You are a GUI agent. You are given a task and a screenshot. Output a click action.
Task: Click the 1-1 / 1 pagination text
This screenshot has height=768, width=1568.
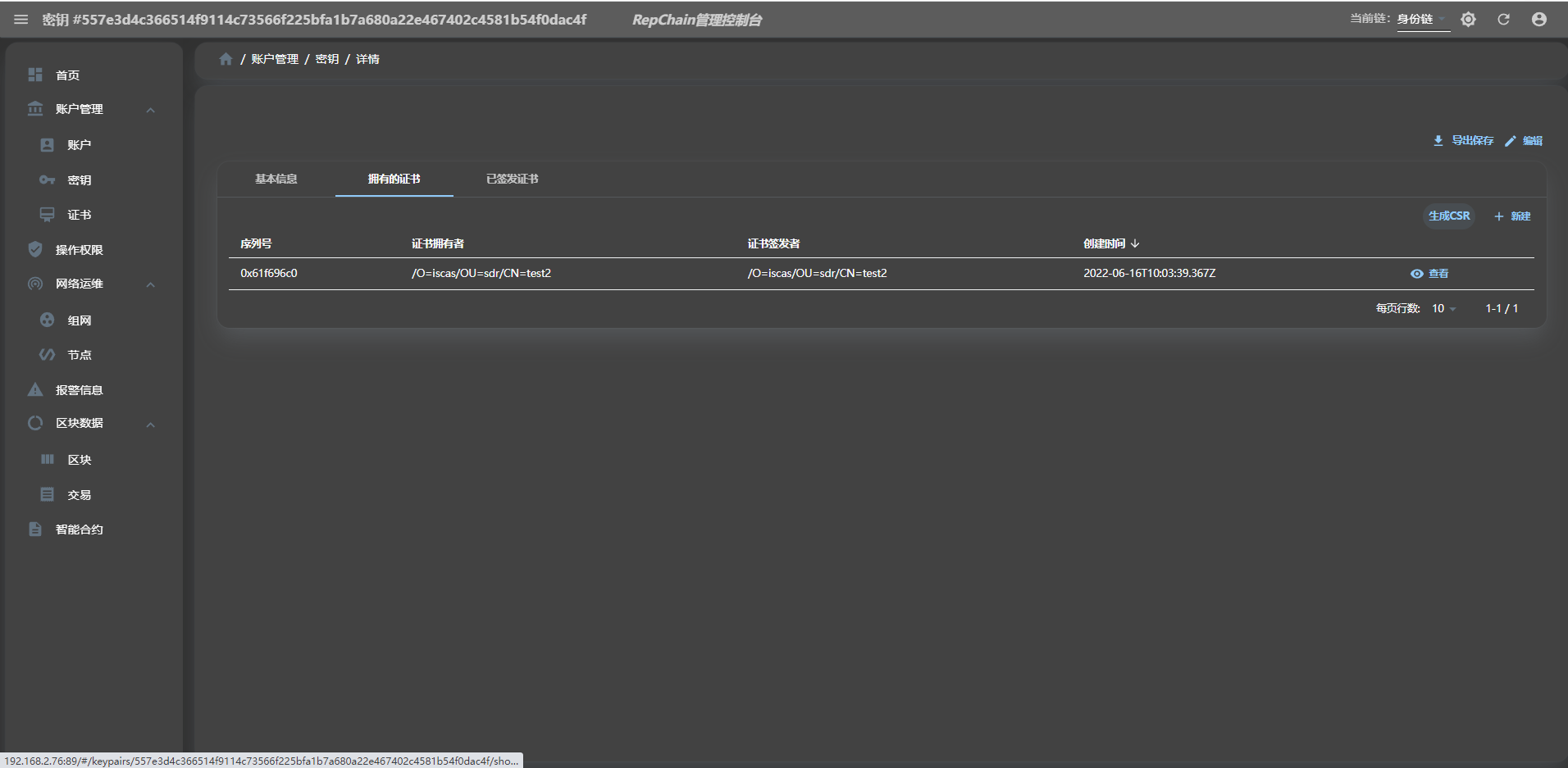tap(1502, 308)
